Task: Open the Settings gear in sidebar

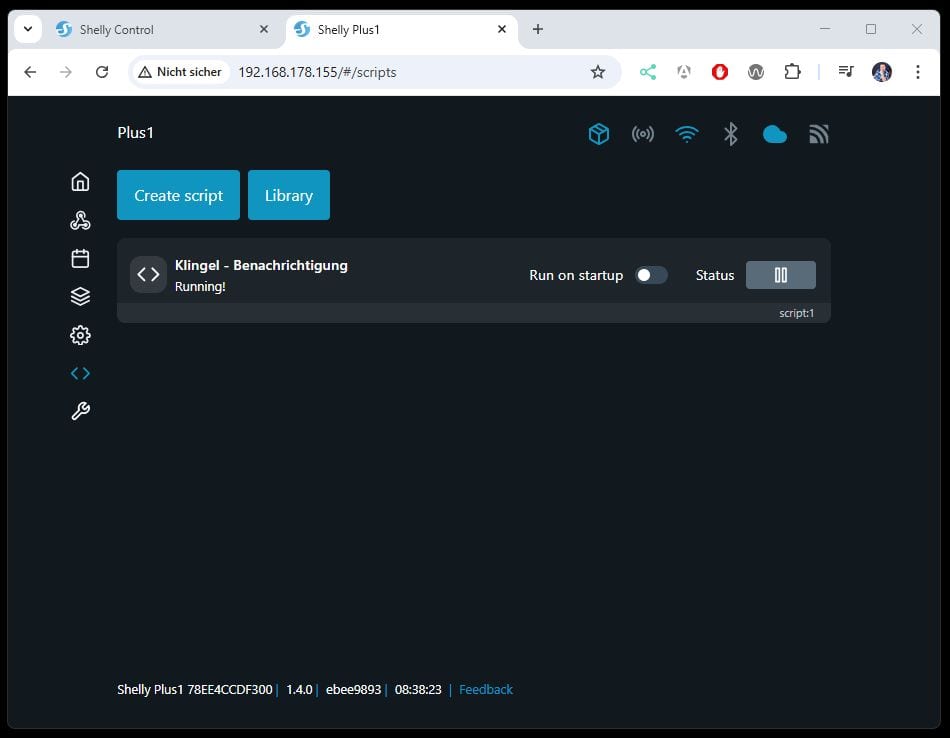Action: tap(80, 335)
